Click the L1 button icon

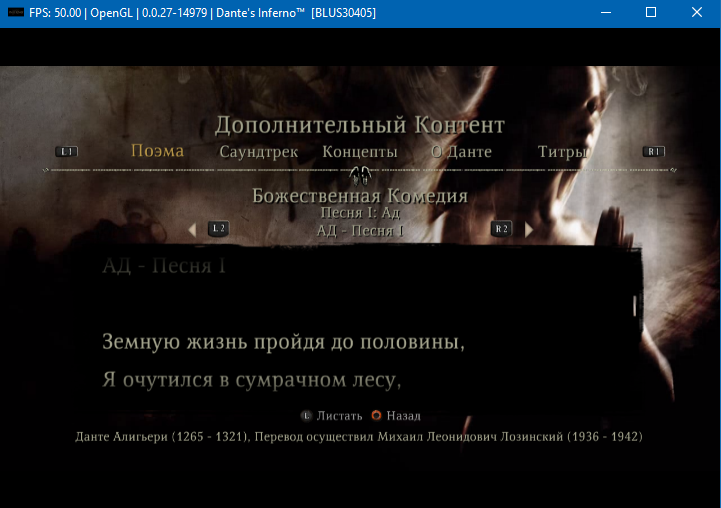point(67,152)
